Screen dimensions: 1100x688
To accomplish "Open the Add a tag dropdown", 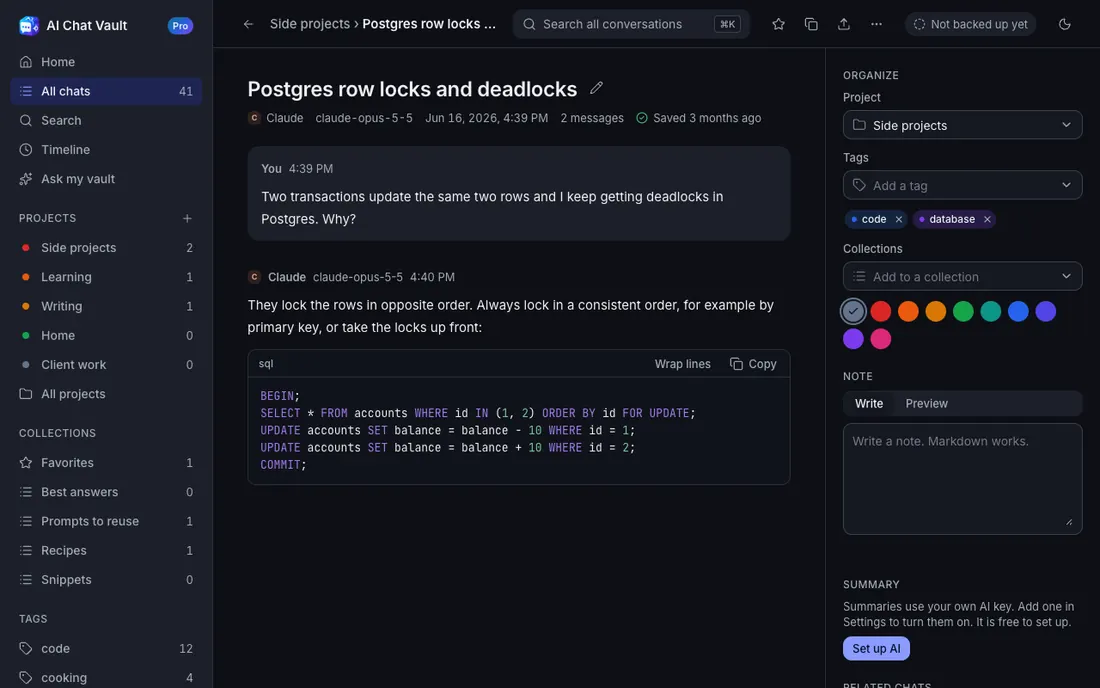I will 962,185.
